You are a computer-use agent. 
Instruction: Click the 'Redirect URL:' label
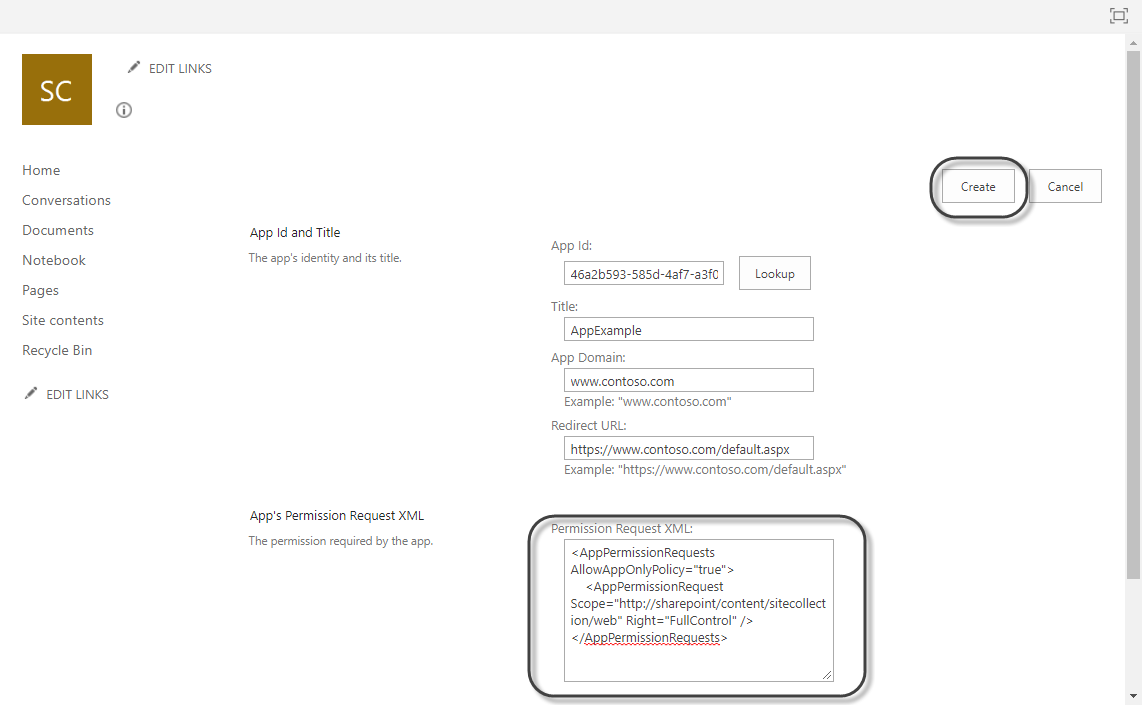pos(588,425)
